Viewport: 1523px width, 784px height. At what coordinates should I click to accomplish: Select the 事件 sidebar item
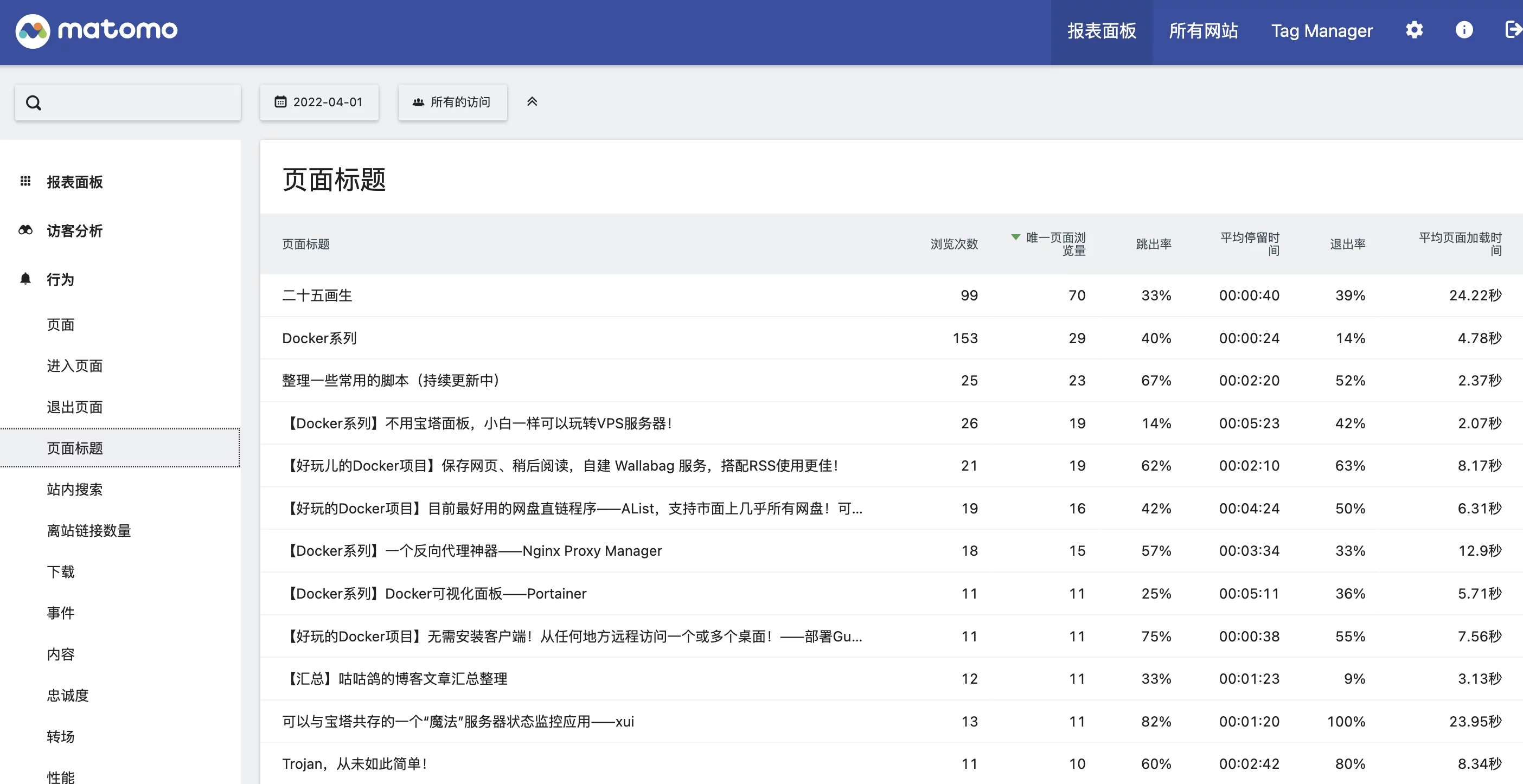[x=60, y=613]
